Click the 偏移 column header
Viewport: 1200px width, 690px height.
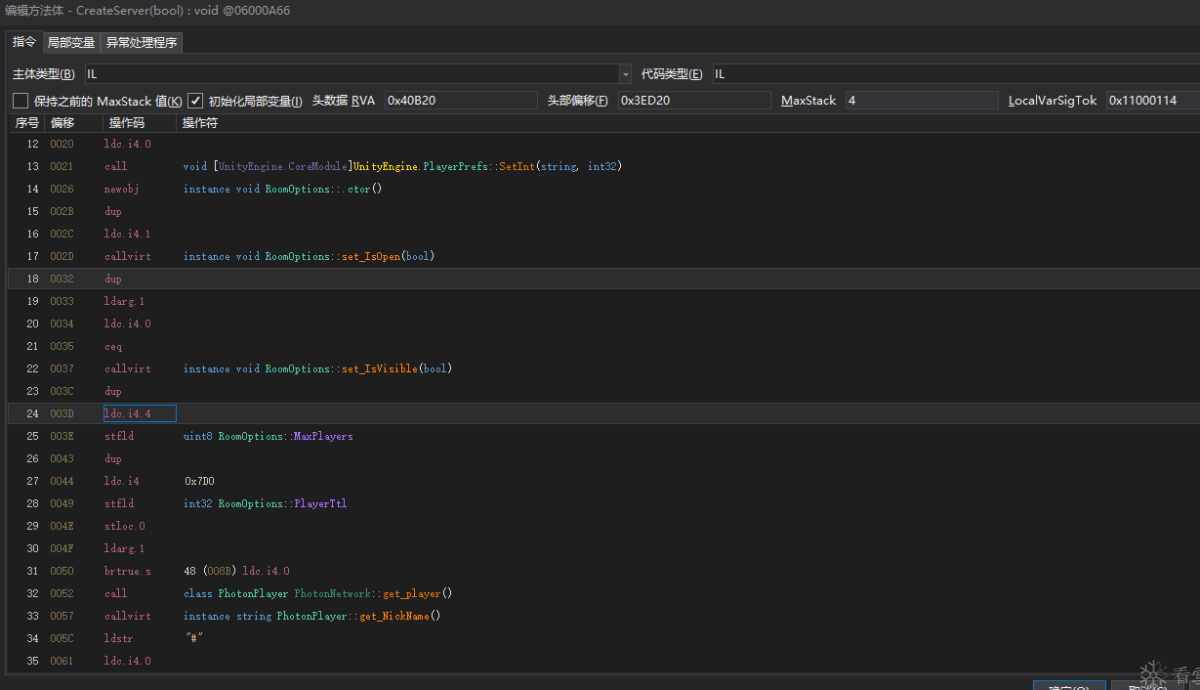[63, 123]
